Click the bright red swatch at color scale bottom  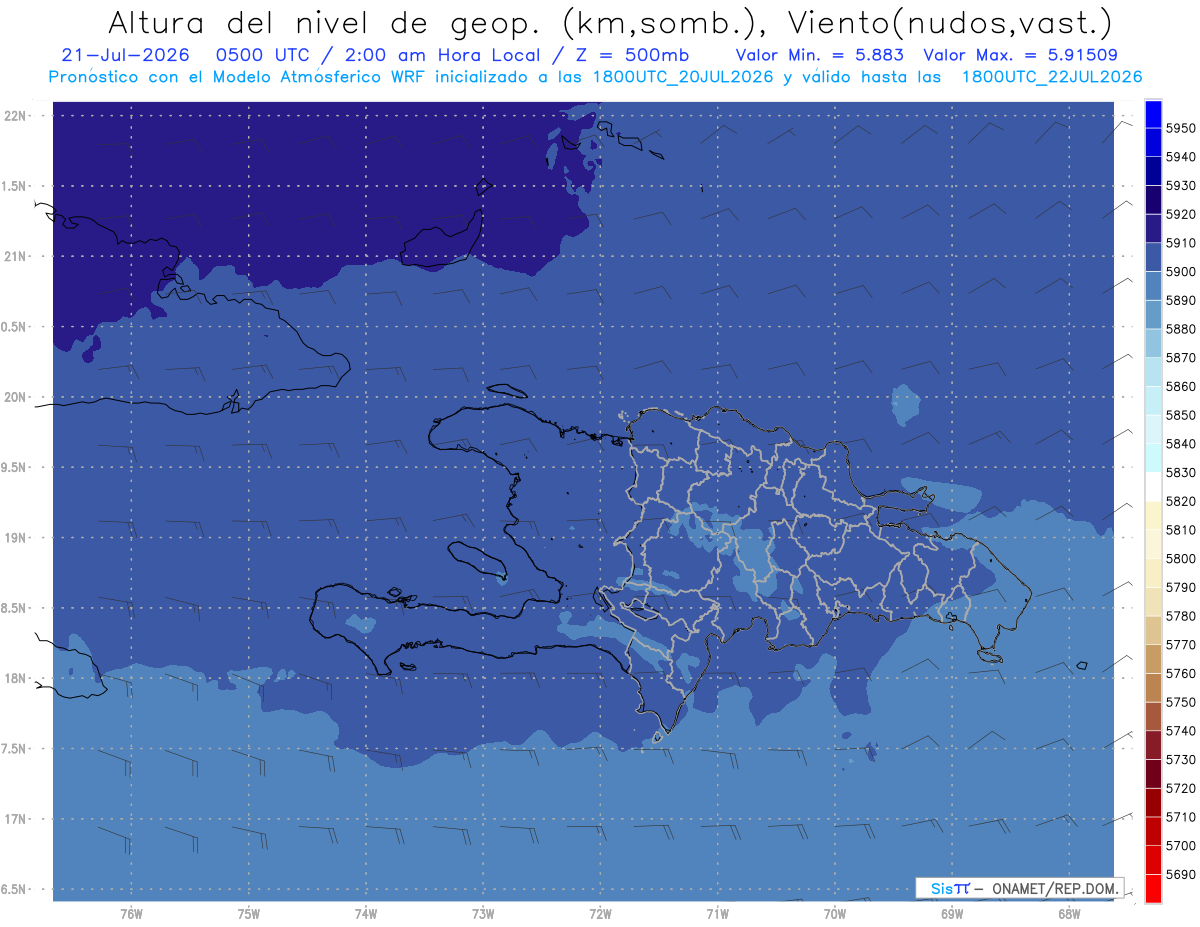tap(1153, 888)
